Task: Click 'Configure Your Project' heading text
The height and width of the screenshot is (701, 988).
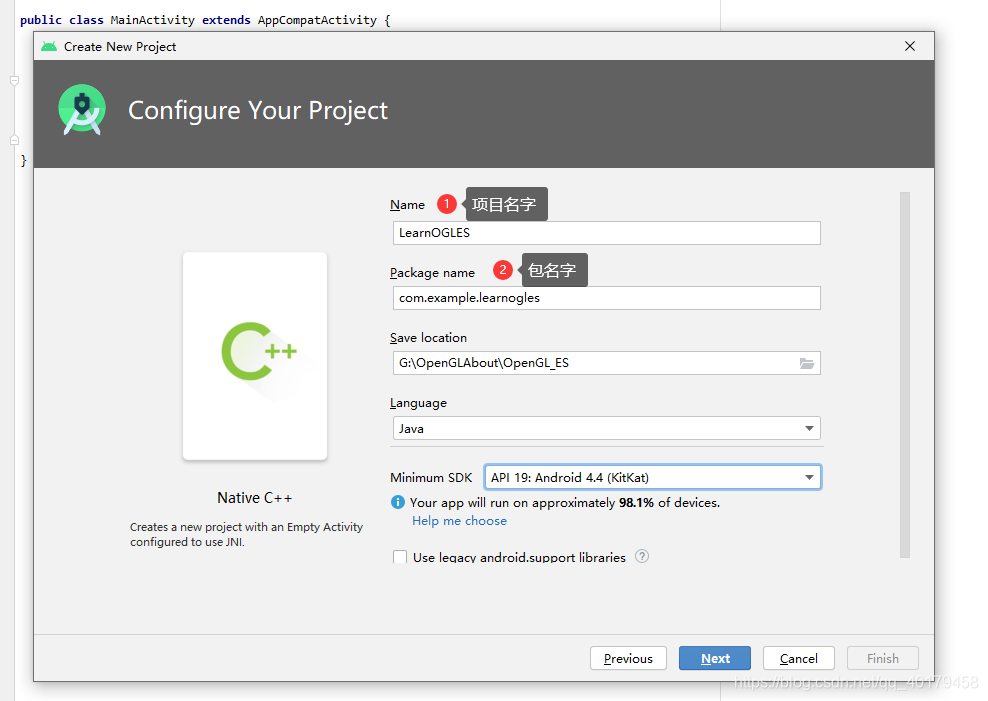Action: point(258,110)
